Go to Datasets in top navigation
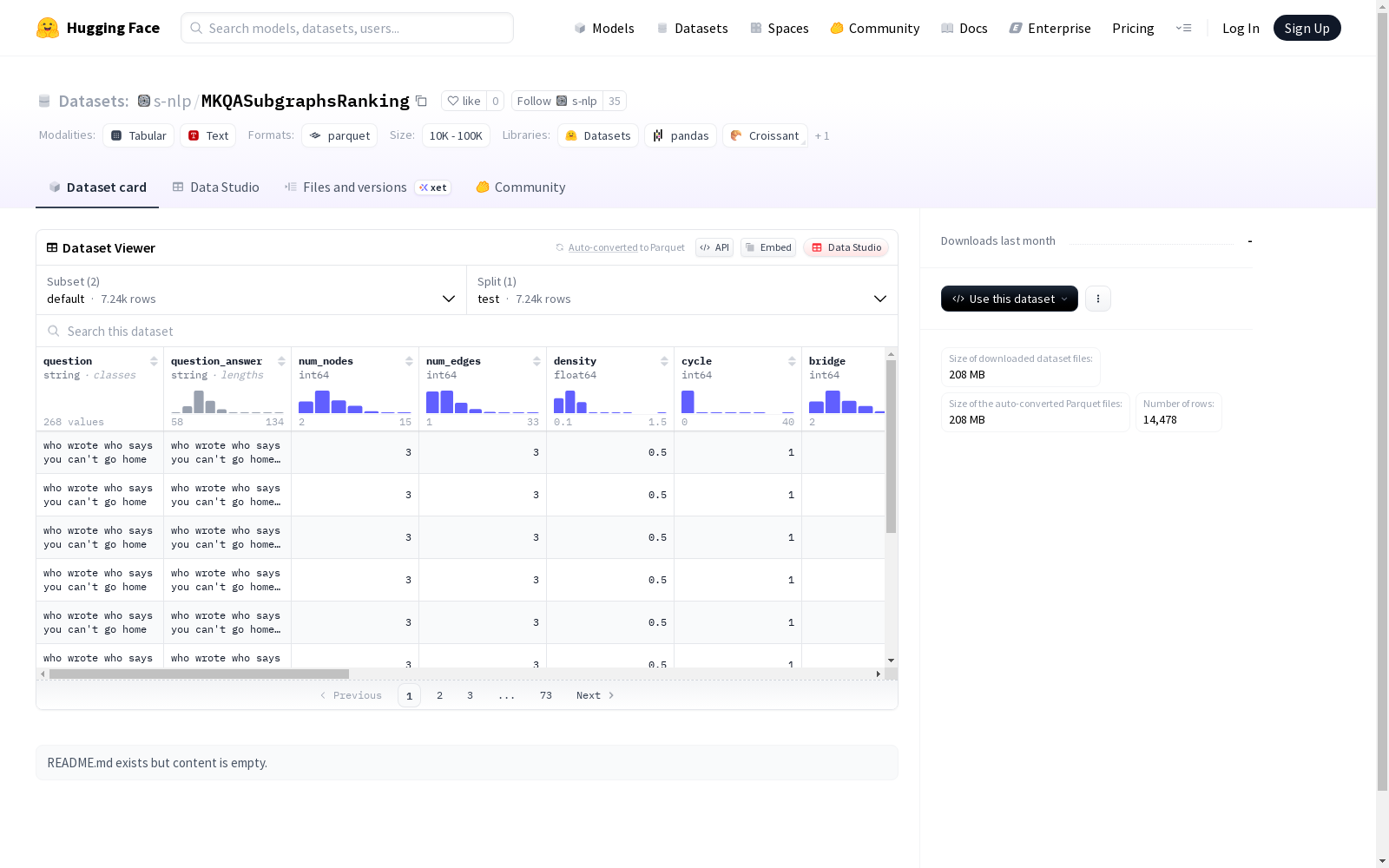The height and width of the screenshot is (868, 1389). tap(692, 28)
